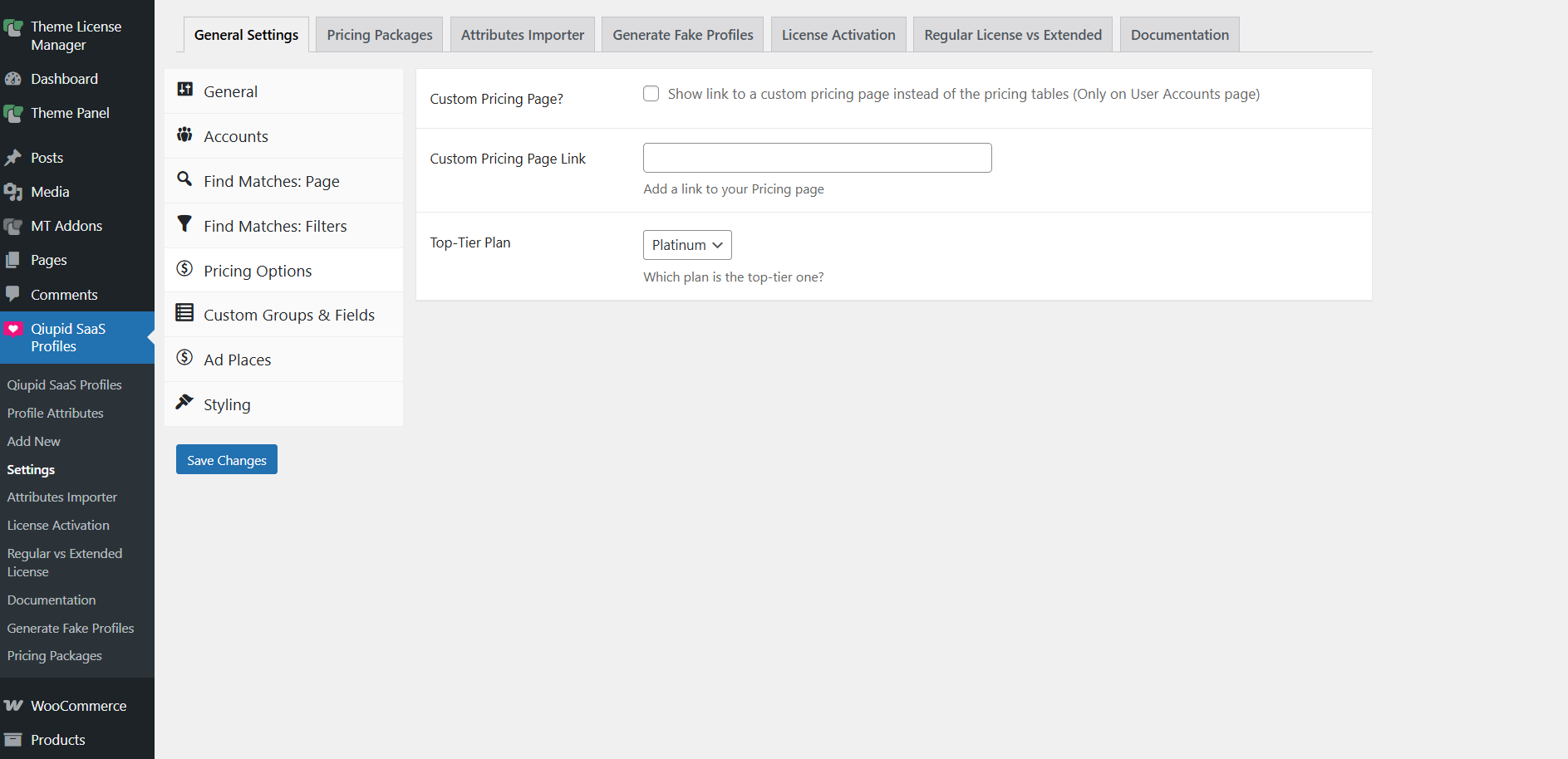Open Media library via its icon
Screen dimensions: 1568x759
(x=15, y=191)
